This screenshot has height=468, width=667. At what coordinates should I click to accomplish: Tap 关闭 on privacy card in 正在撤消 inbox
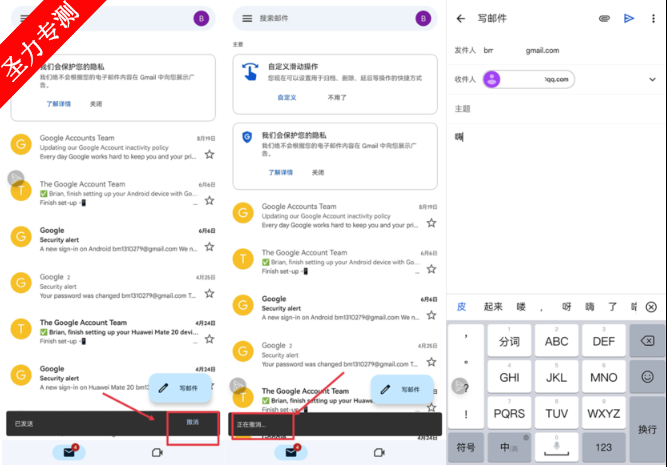point(318,172)
